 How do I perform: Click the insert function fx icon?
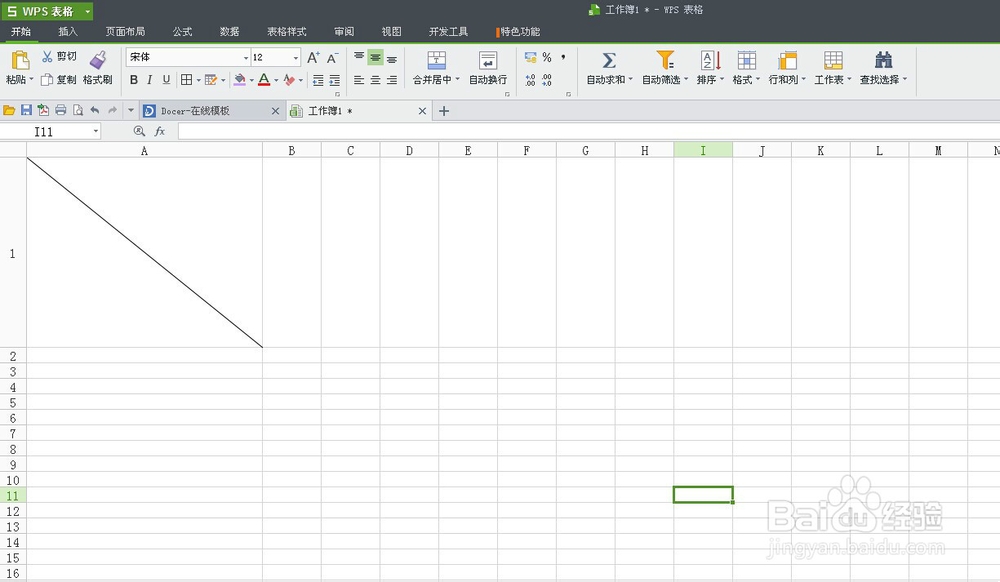159,131
